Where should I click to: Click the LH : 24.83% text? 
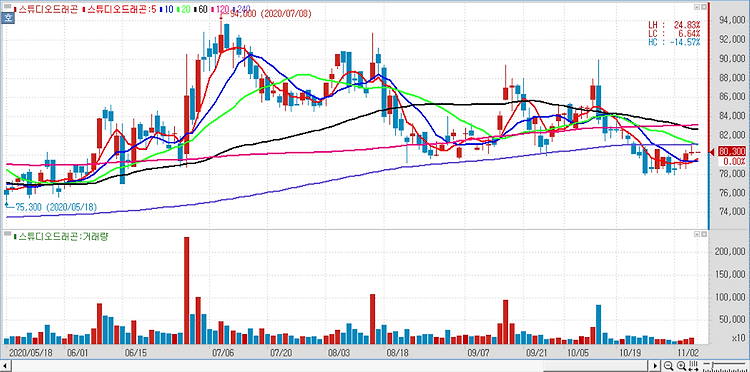(x=674, y=24)
